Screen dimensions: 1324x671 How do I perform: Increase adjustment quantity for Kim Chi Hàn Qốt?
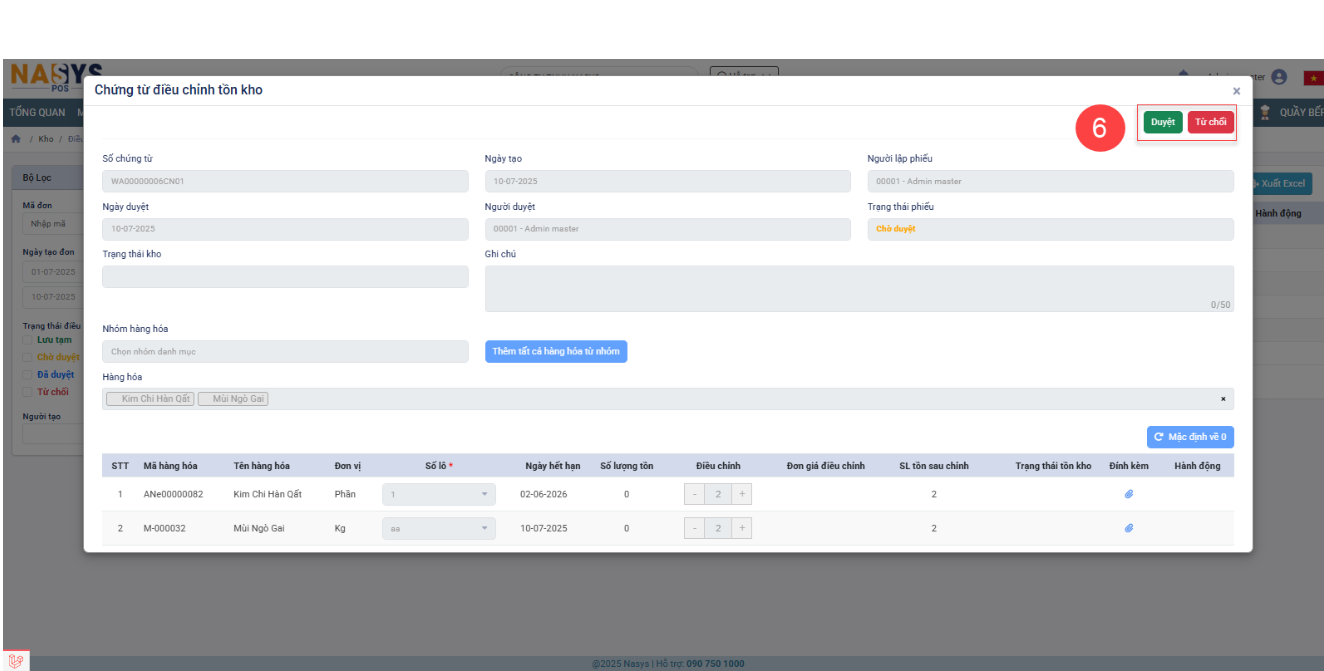pyautogui.click(x=742, y=494)
